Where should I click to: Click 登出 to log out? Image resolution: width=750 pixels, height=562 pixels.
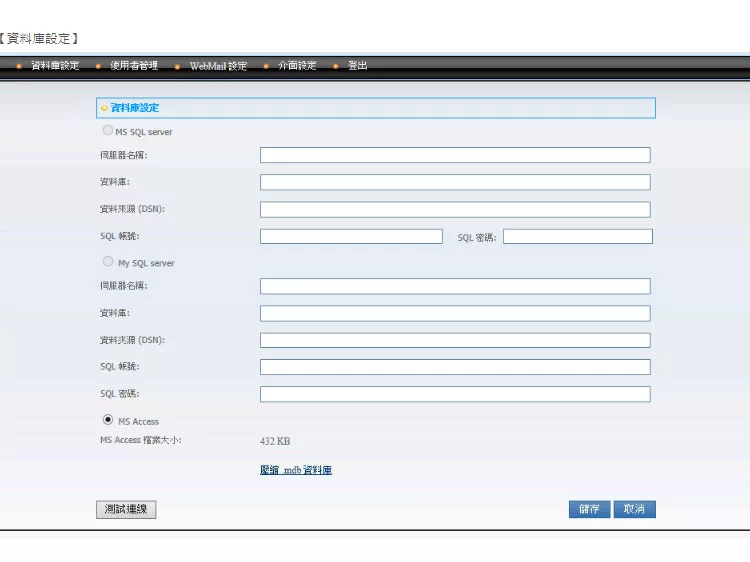(x=357, y=66)
